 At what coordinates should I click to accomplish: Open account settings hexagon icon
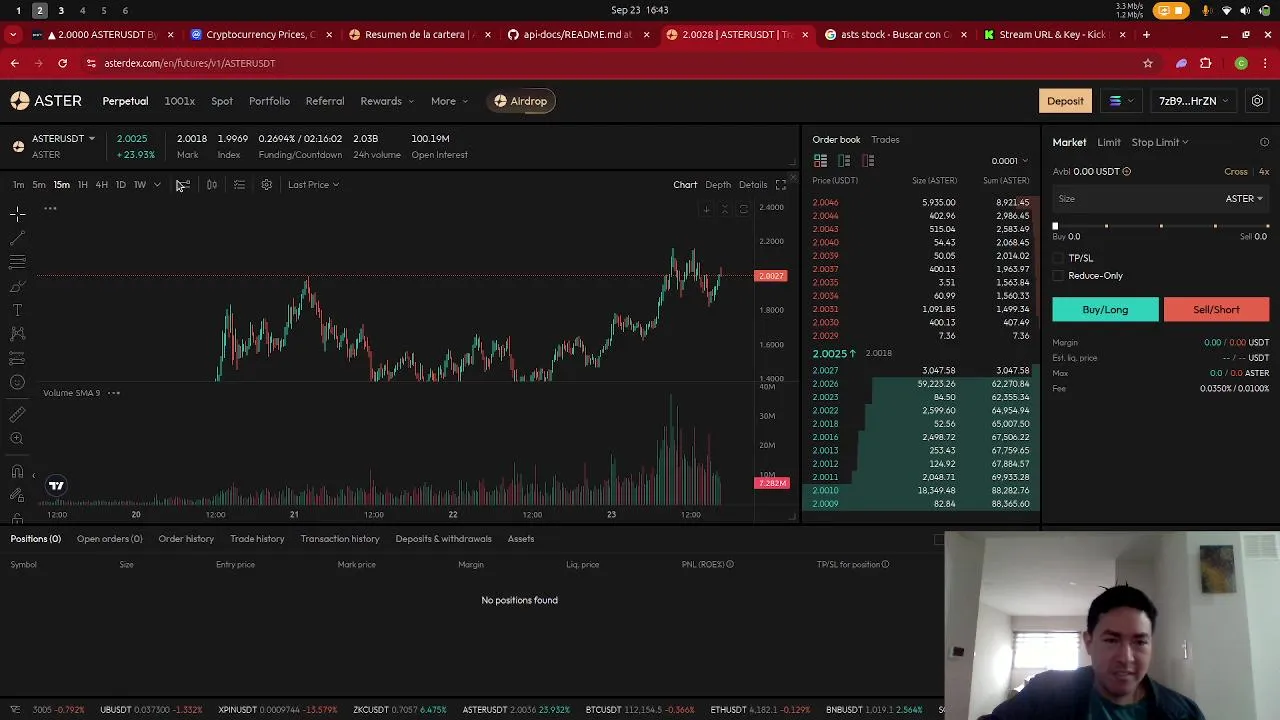pyautogui.click(x=1257, y=101)
